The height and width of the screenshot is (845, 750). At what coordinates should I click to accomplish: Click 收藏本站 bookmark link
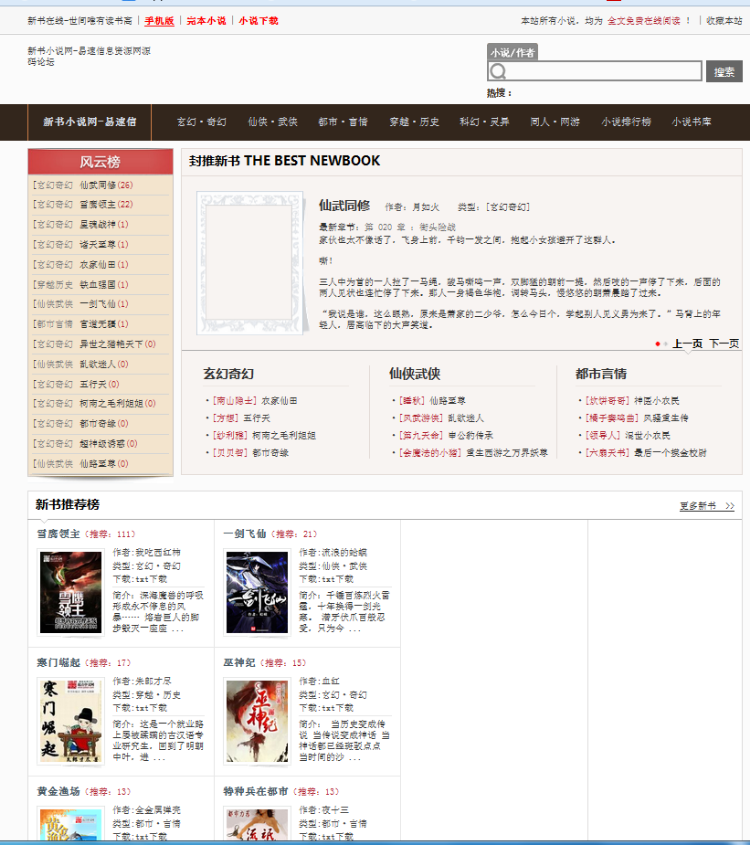pyautogui.click(x=724, y=21)
